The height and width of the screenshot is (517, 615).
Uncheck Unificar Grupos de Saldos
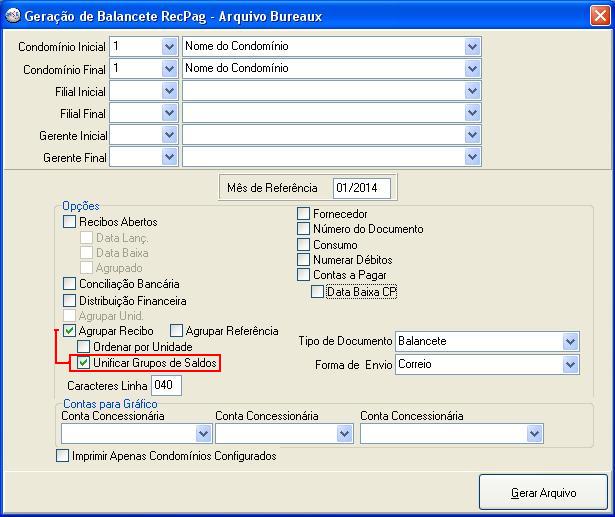pyautogui.click(x=85, y=363)
